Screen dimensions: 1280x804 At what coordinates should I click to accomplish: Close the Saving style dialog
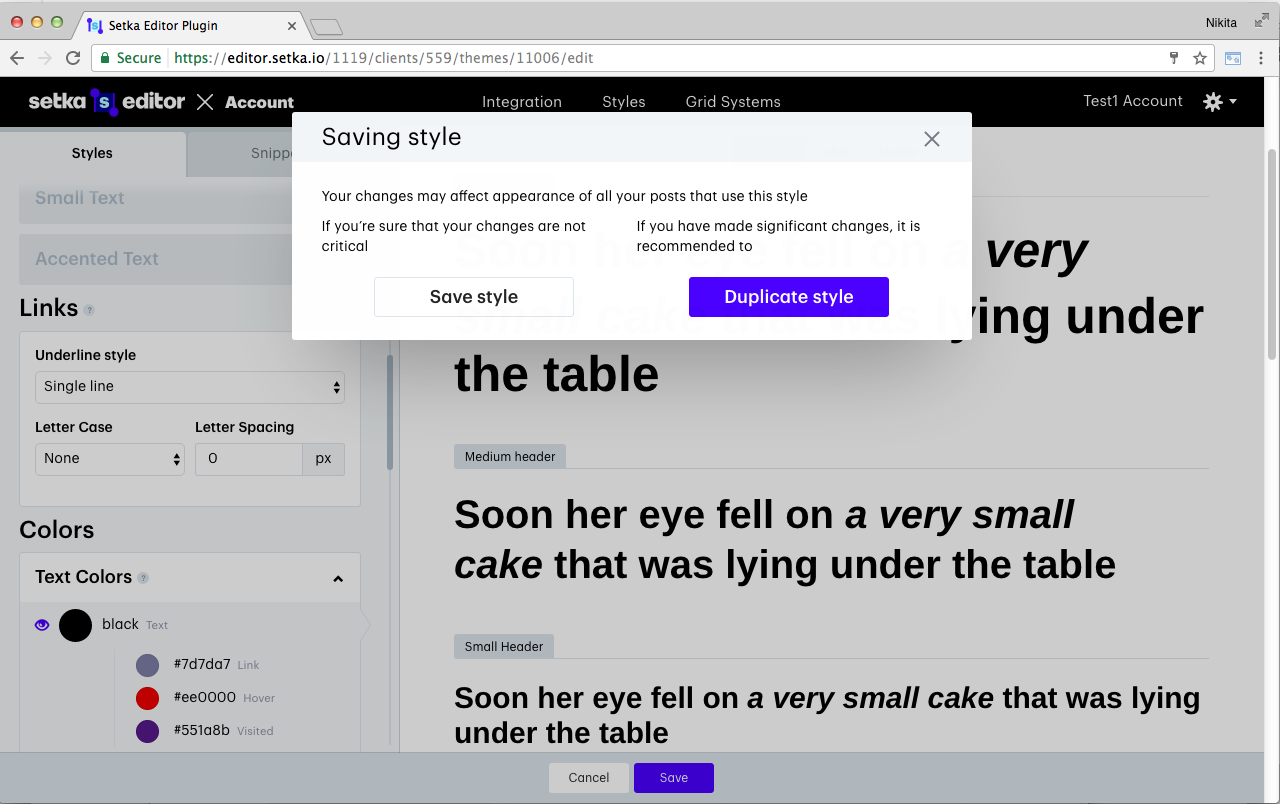point(932,139)
